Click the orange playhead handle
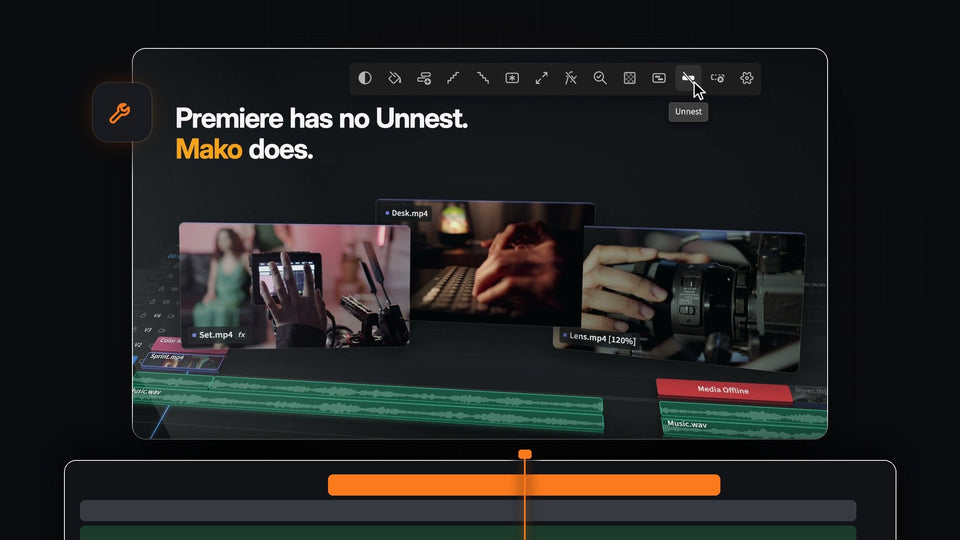The width and height of the screenshot is (960, 540). tap(525, 454)
